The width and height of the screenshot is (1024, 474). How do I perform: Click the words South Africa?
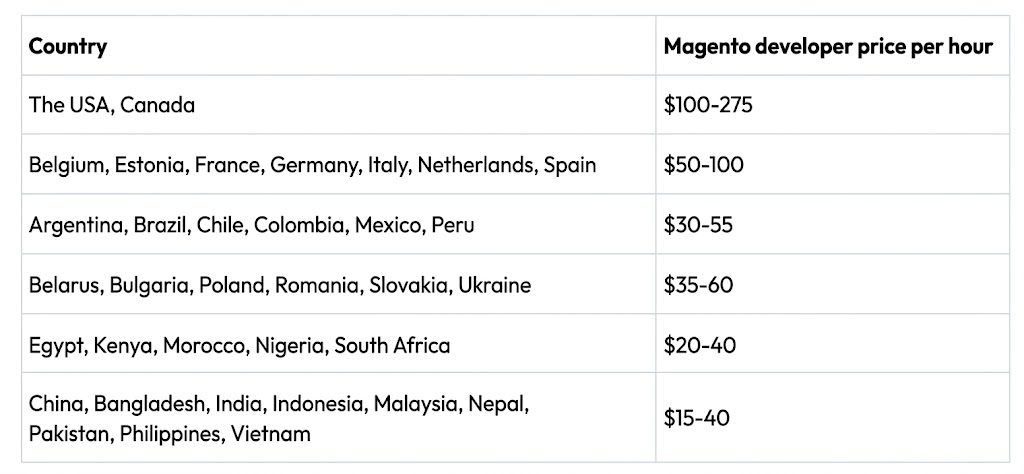[x=392, y=345]
